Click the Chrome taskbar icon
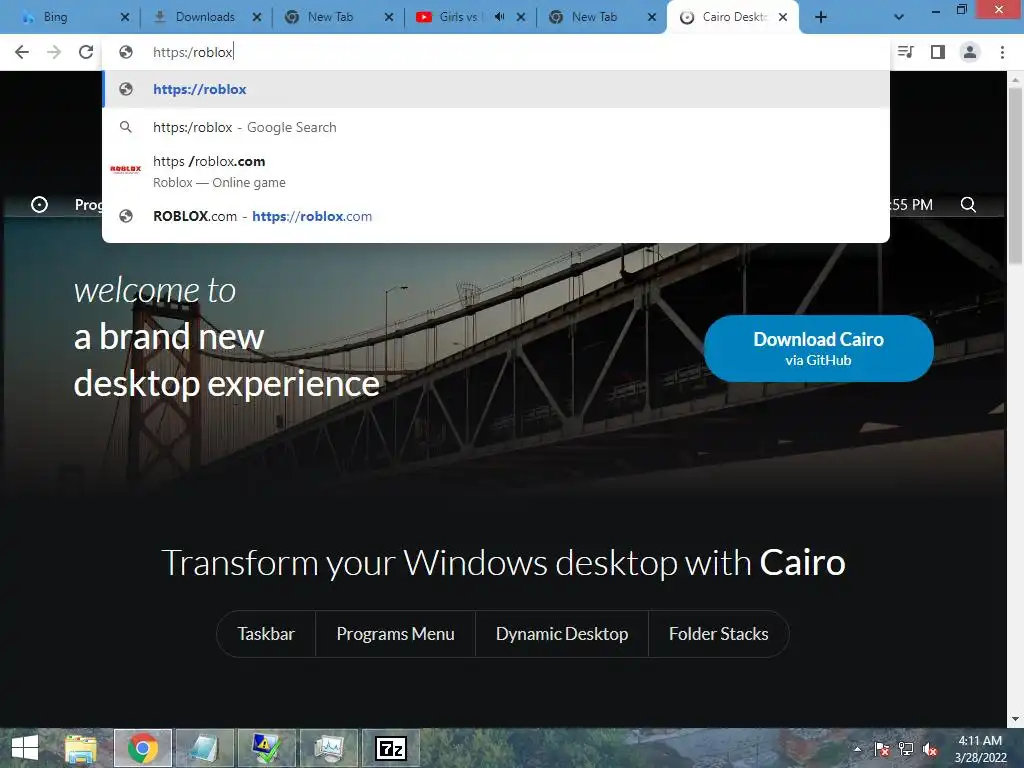Image resolution: width=1024 pixels, height=768 pixels. pos(142,748)
